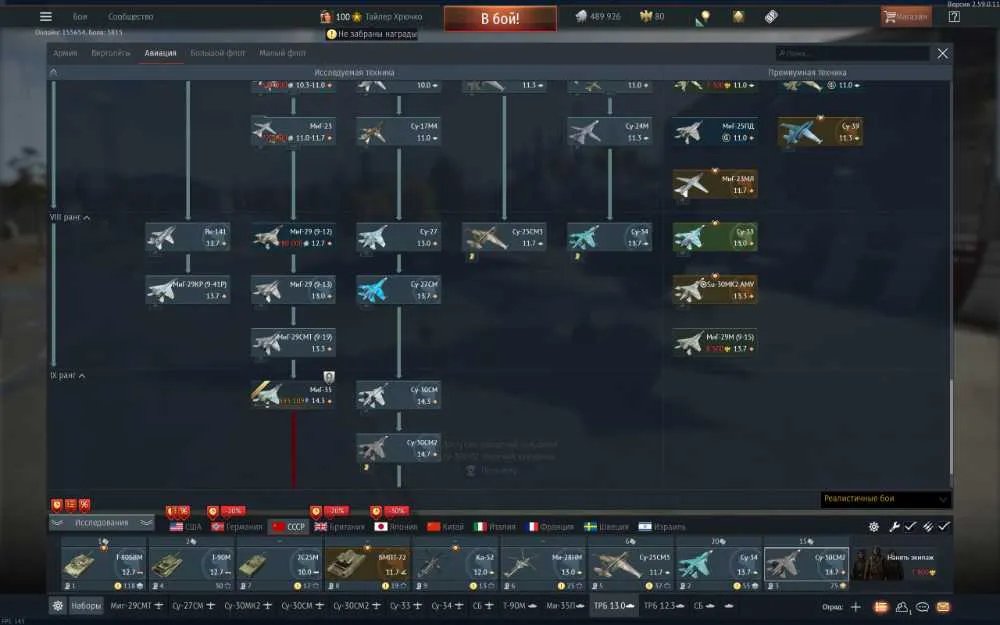This screenshot has height=625, width=1000.
Task: Click the silver lions currency icon
Action: [580, 17]
